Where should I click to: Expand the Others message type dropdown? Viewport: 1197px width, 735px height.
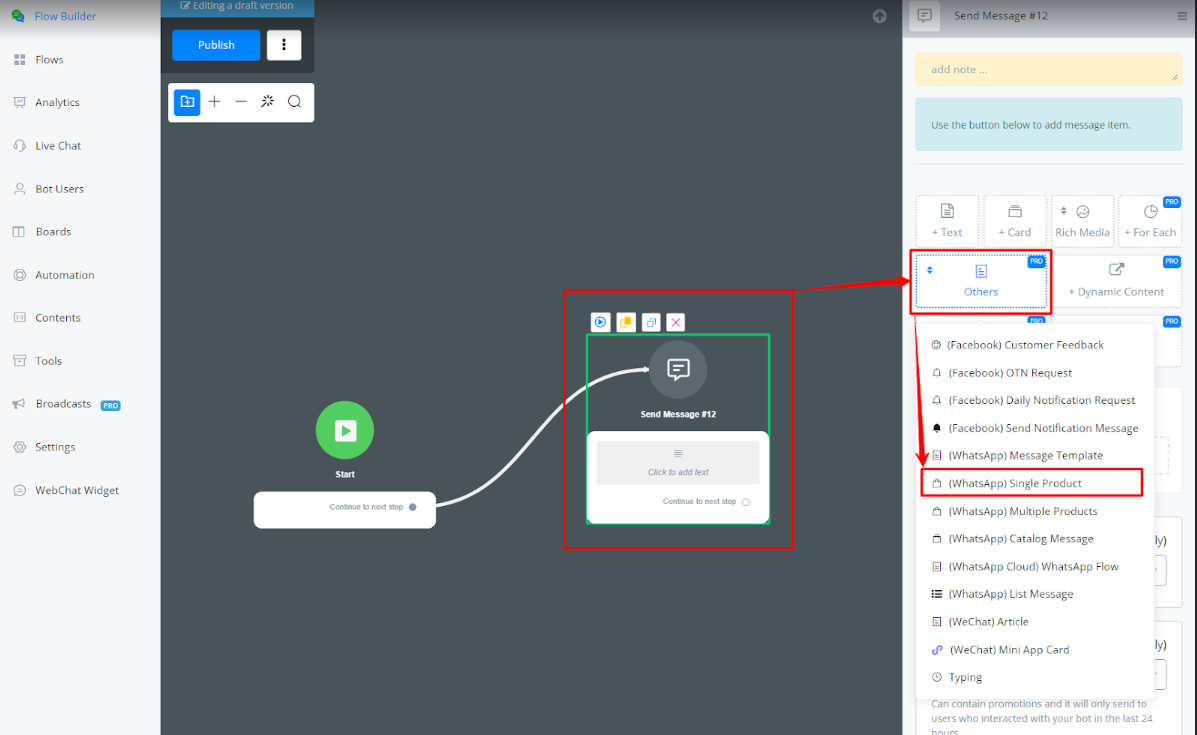[980, 280]
